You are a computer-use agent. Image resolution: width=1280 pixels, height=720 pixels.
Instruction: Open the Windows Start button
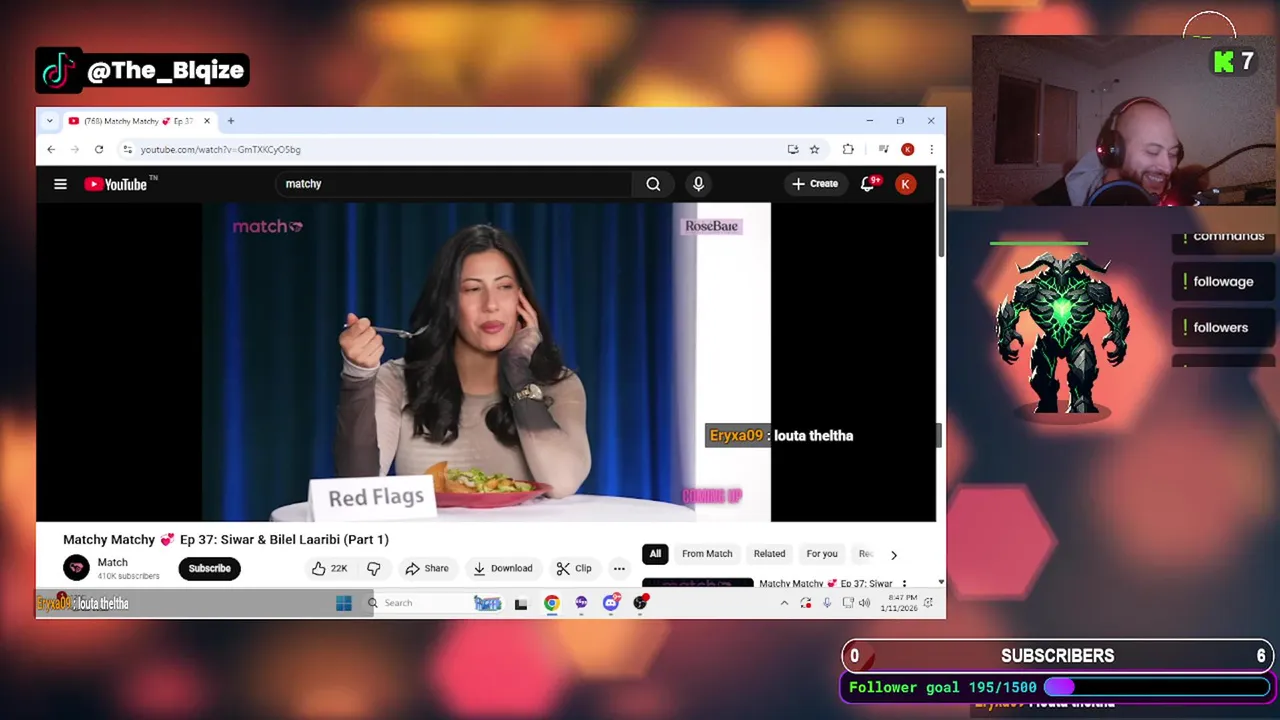pos(344,603)
